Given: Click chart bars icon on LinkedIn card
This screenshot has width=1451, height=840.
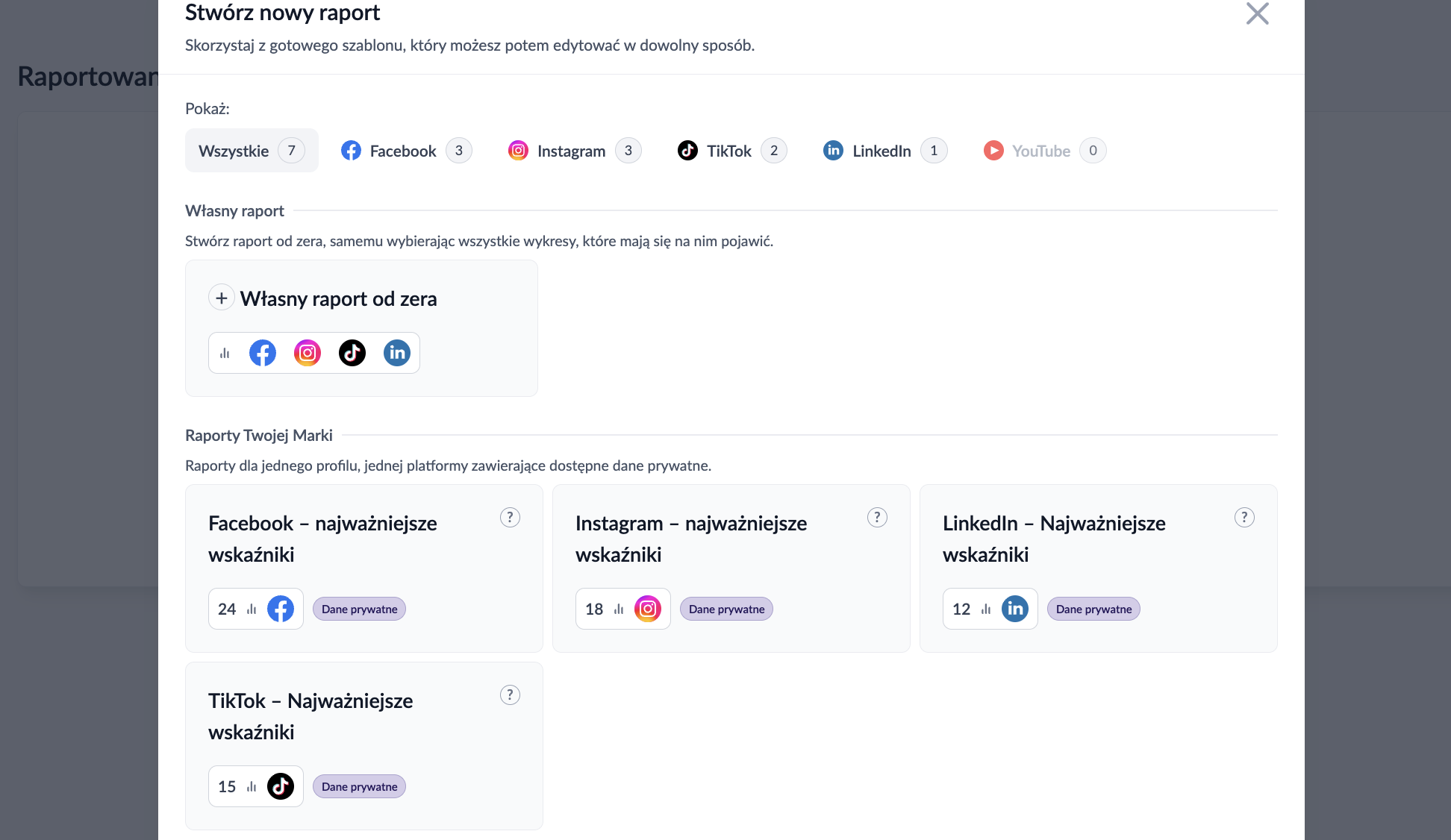Looking at the screenshot, I should tap(986, 609).
